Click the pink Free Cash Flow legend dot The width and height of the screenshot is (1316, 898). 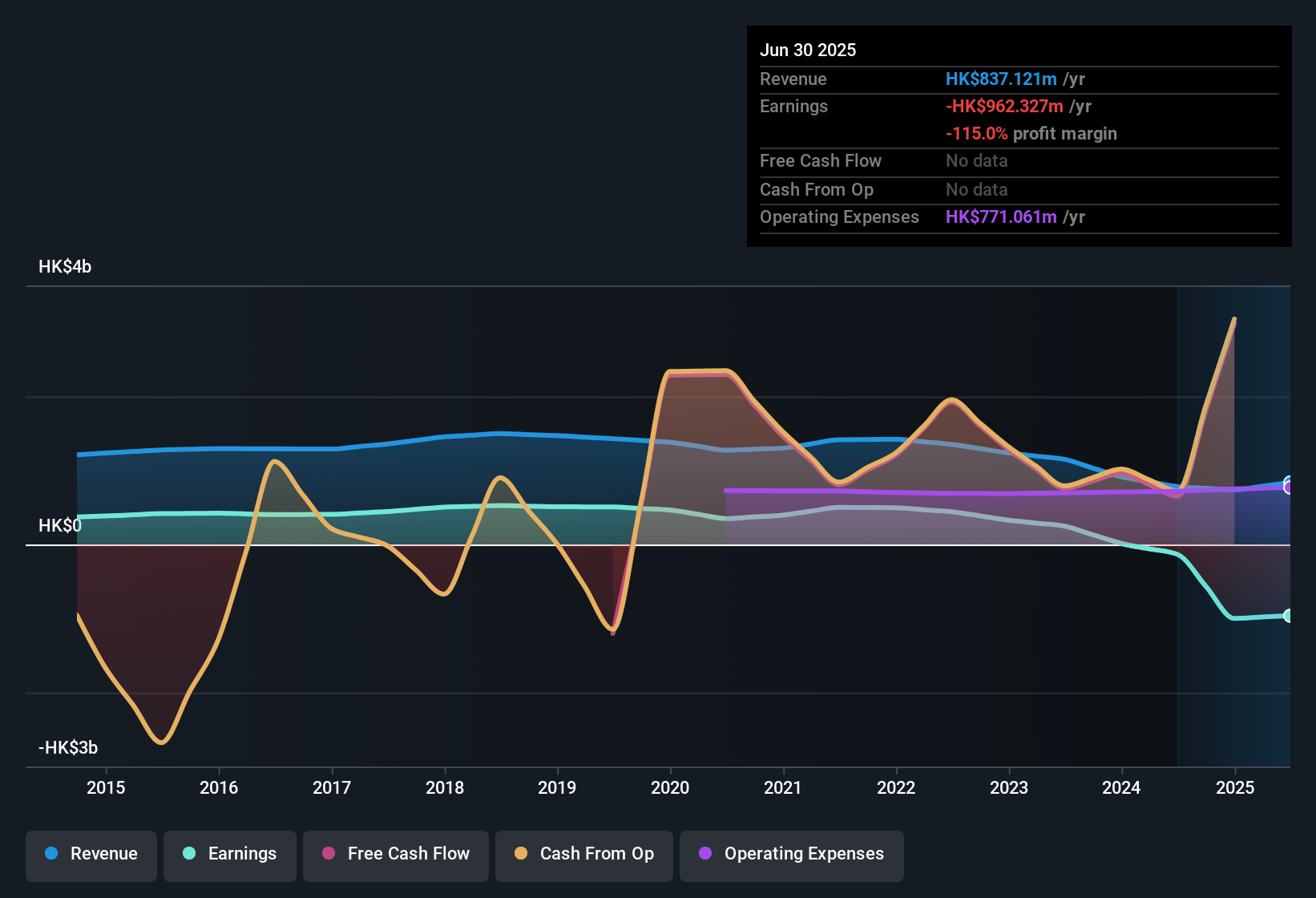[x=329, y=853]
